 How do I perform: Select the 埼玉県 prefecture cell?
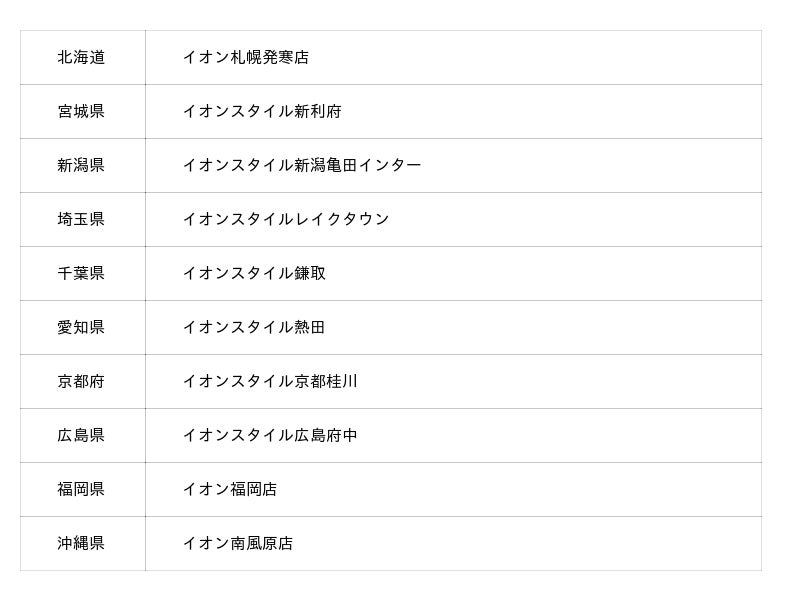click(x=81, y=220)
